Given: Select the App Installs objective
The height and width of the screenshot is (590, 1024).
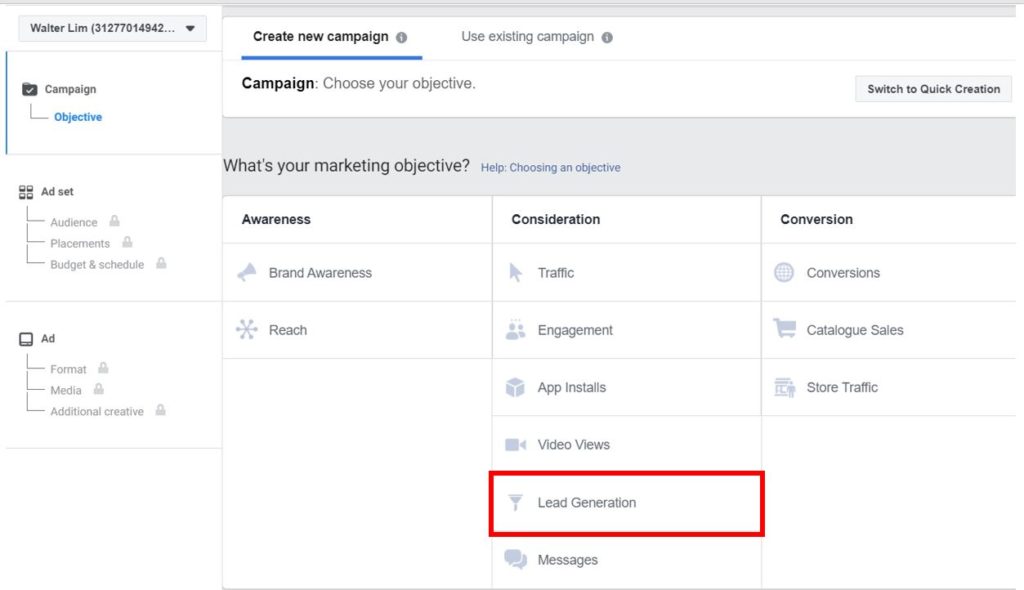Looking at the screenshot, I should (572, 387).
